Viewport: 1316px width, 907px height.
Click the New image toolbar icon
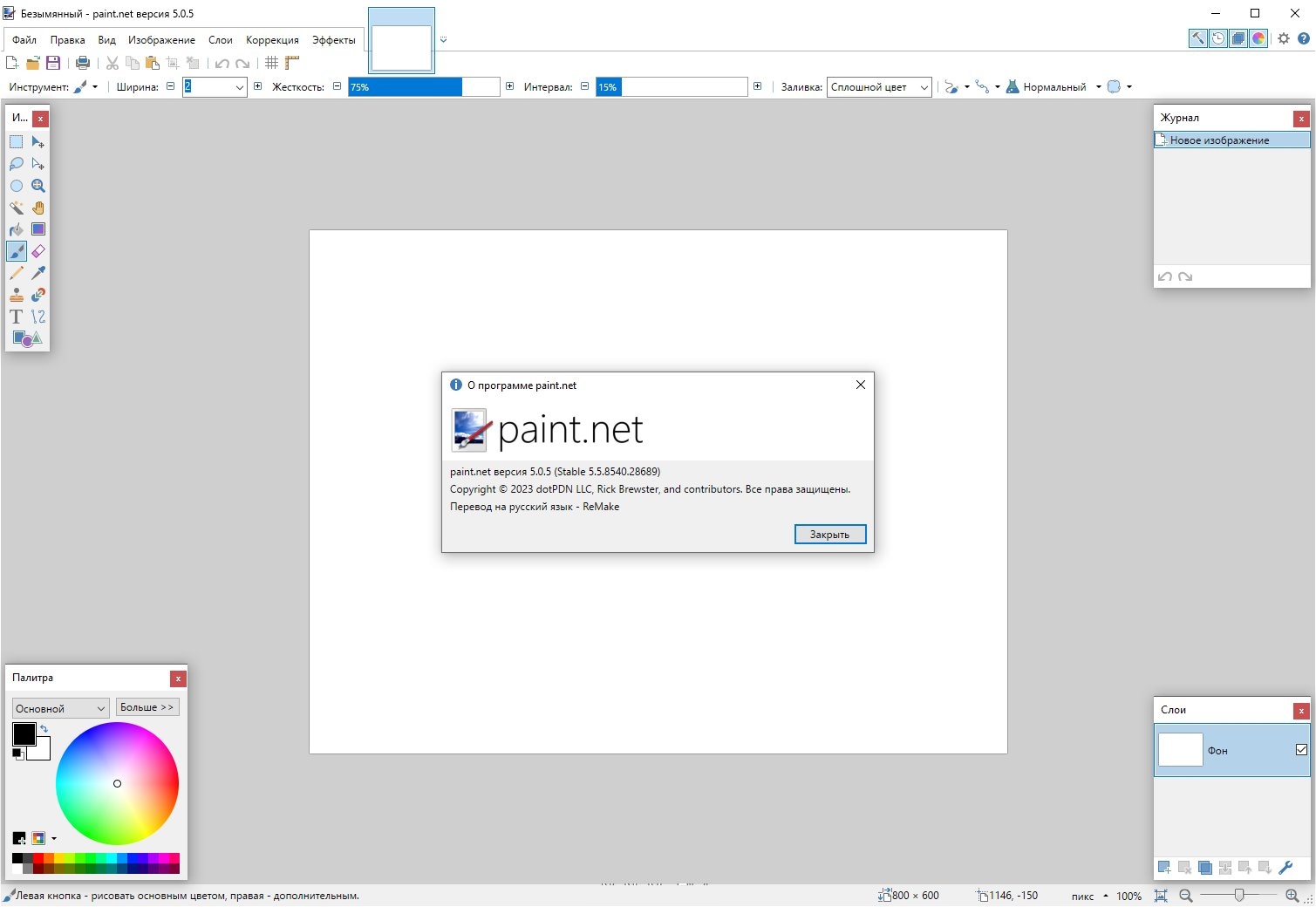[x=12, y=63]
